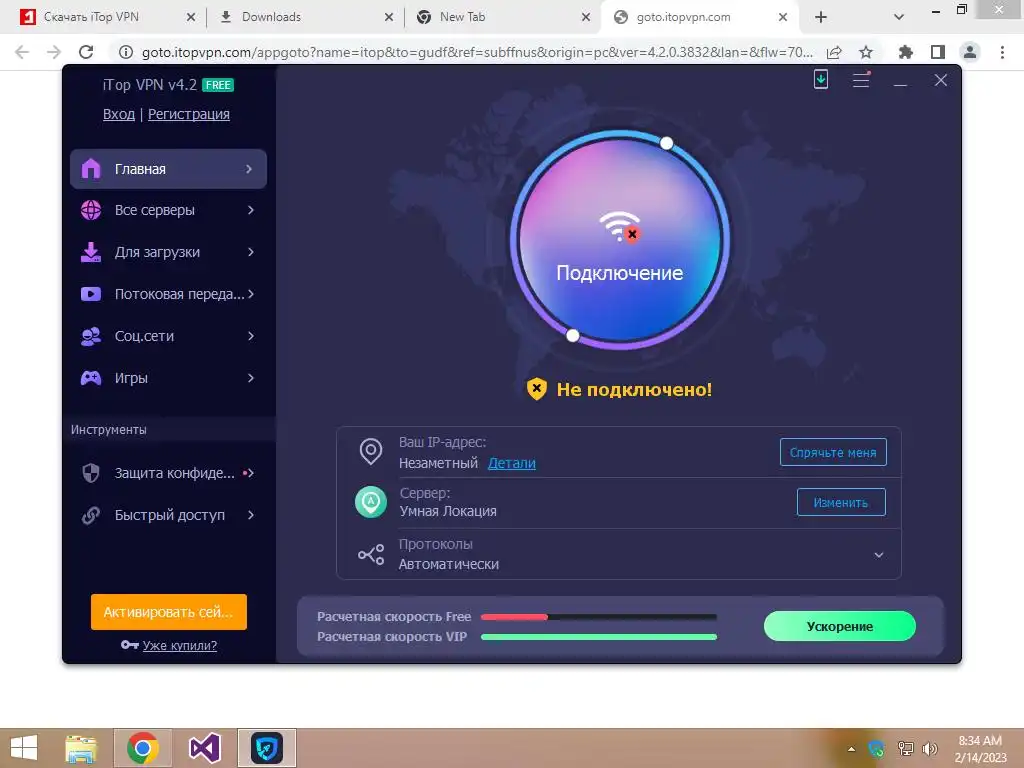Expand the Игры chevron
The width and height of the screenshot is (1024, 768).
pyautogui.click(x=251, y=378)
